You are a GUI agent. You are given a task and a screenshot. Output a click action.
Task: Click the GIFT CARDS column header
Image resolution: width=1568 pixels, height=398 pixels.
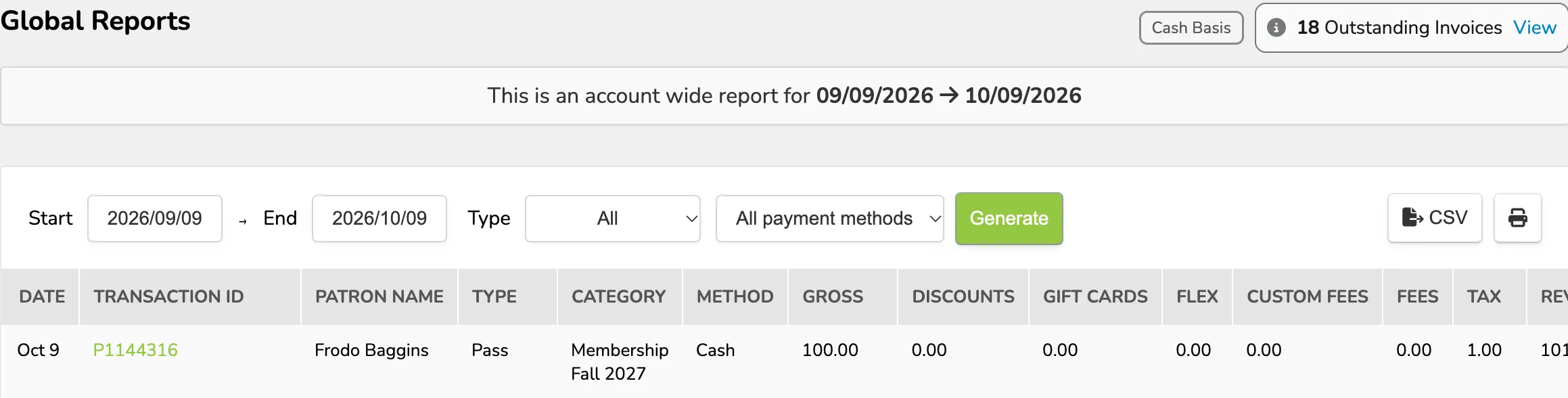point(1095,296)
